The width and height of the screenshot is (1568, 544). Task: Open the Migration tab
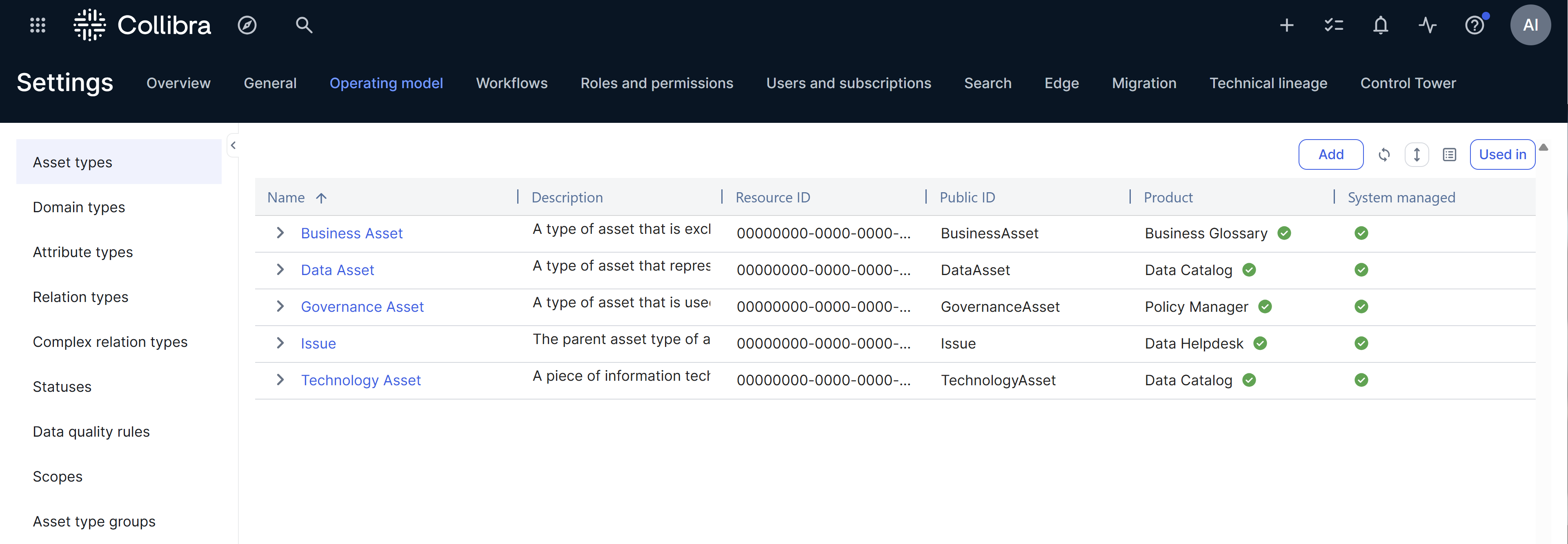1144,83
